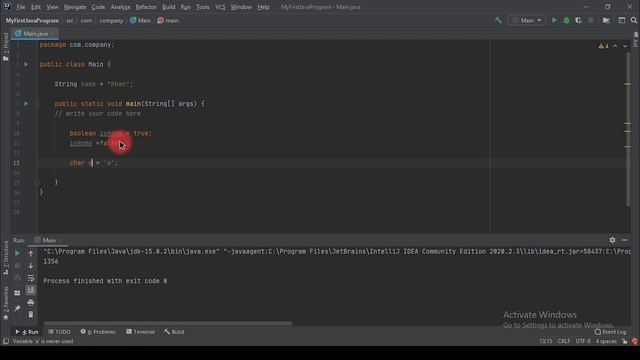Click the Run panel's up-the-stack-trace arrow
The width and height of the screenshot is (640, 360).
click(31, 253)
